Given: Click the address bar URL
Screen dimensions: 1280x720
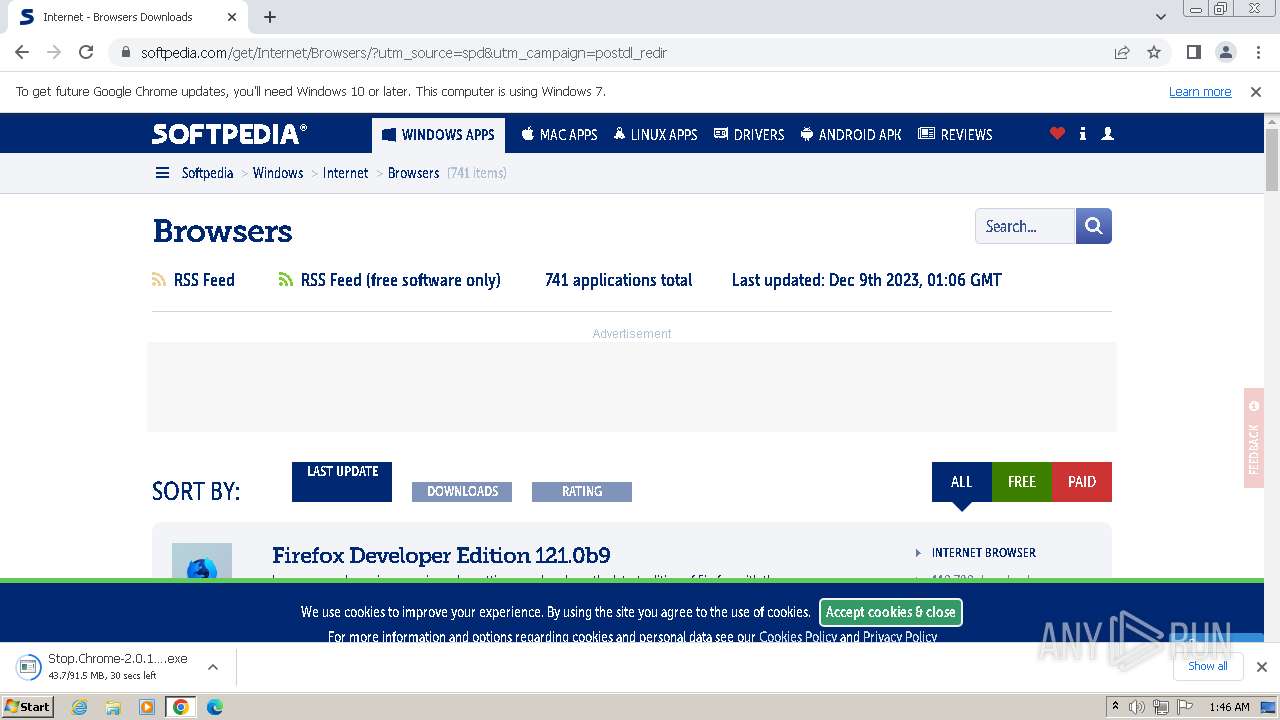Looking at the screenshot, I should [404, 52].
